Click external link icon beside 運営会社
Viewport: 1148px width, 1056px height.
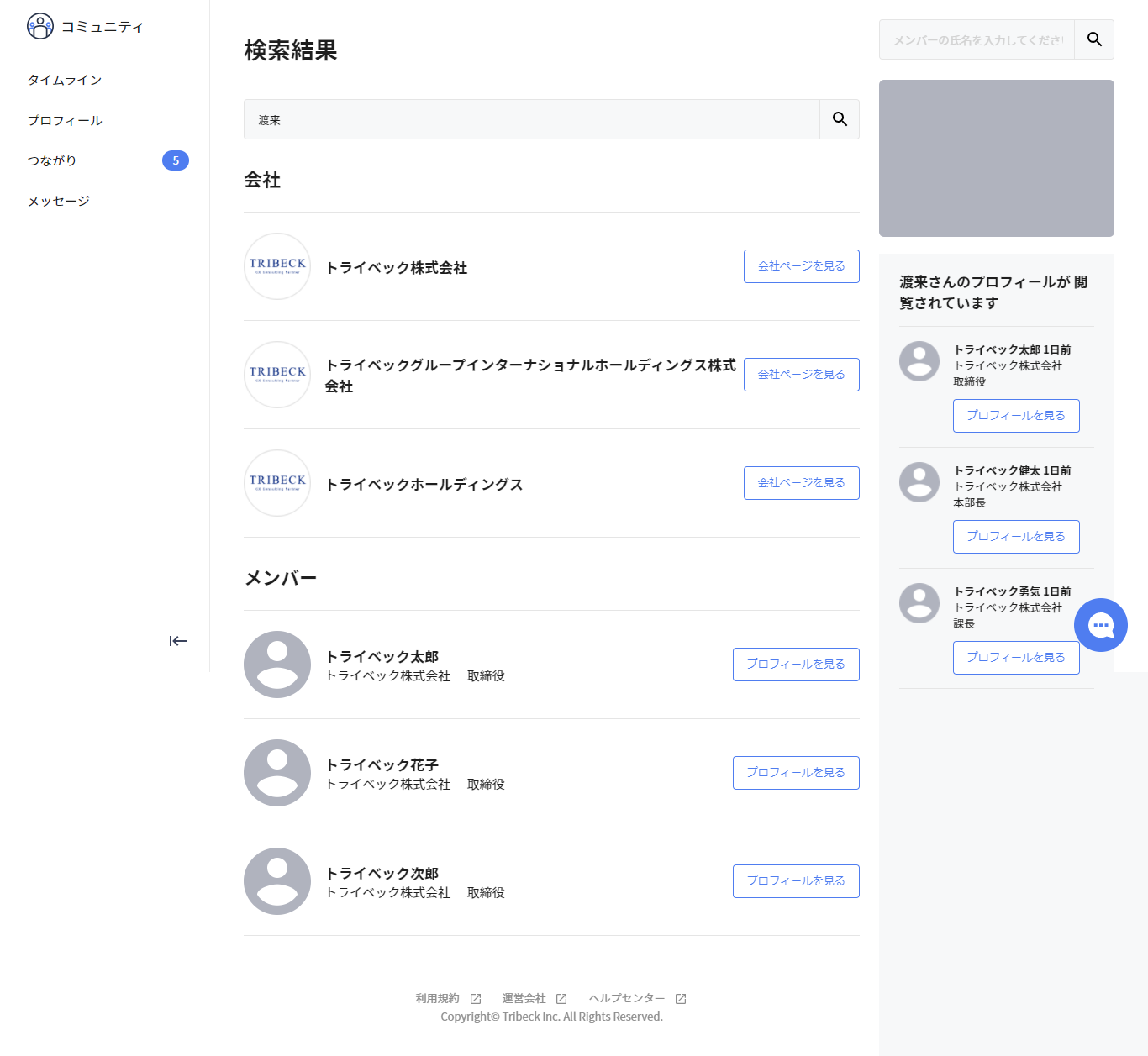click(561, 999)
